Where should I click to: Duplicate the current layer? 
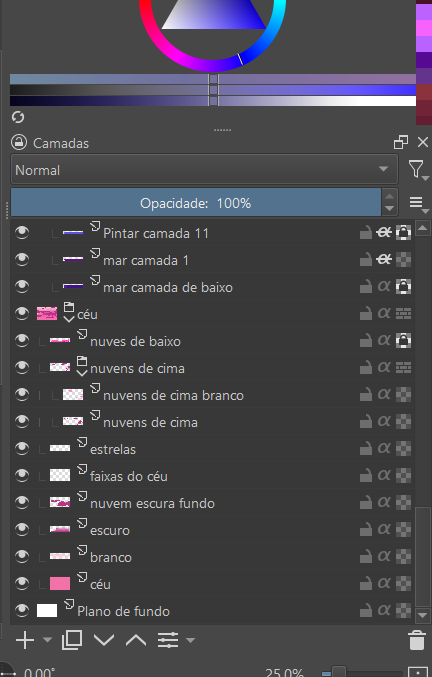[x=72, y=640]
